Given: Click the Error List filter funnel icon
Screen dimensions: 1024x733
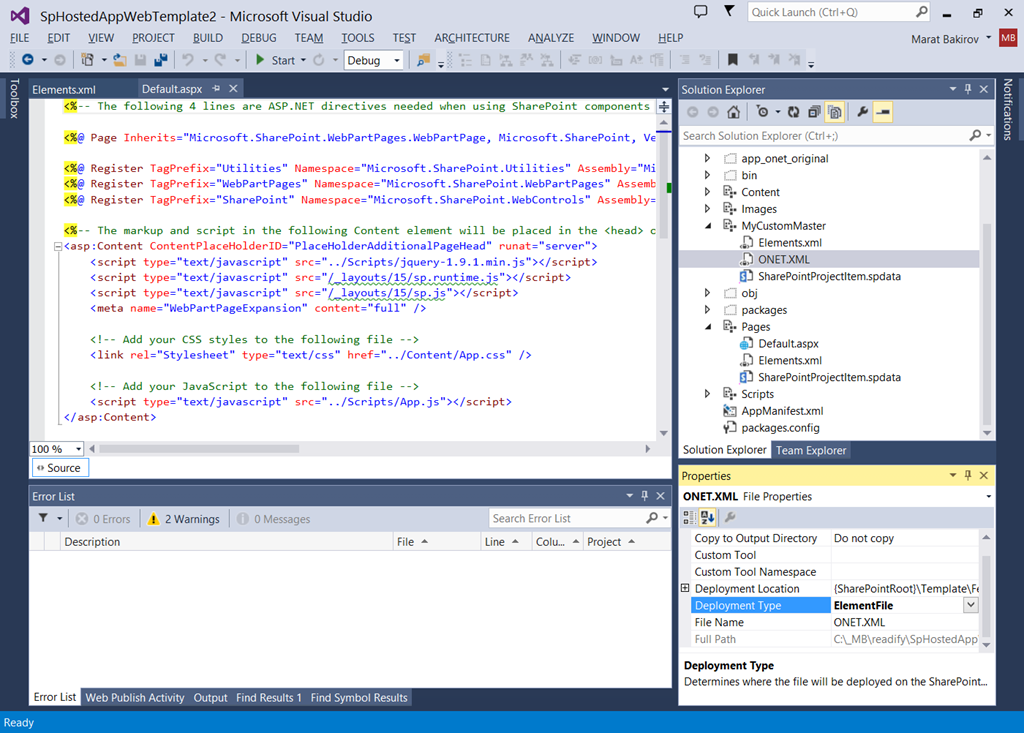Looking at the screenshot, I should 43,518.
